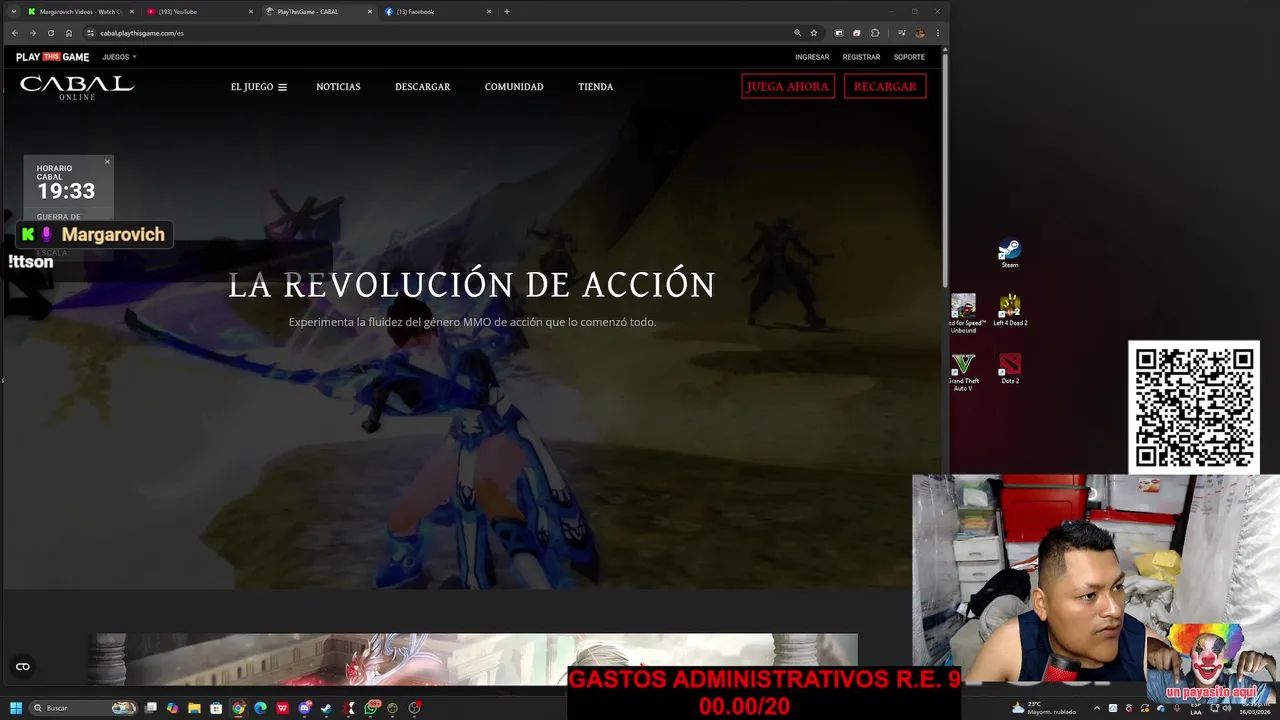Click the Dota 2 desktop icon
Image resolution: width=1280 pixels, height=720 pixels.
coord(1010,369)
